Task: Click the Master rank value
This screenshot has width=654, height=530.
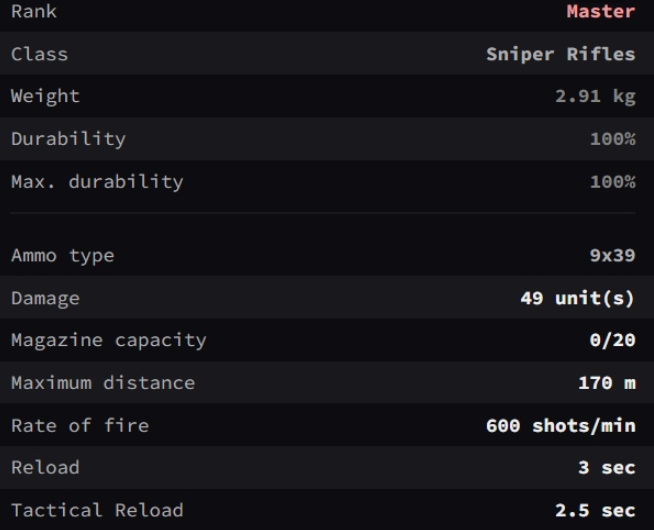Action: [601, 11]
